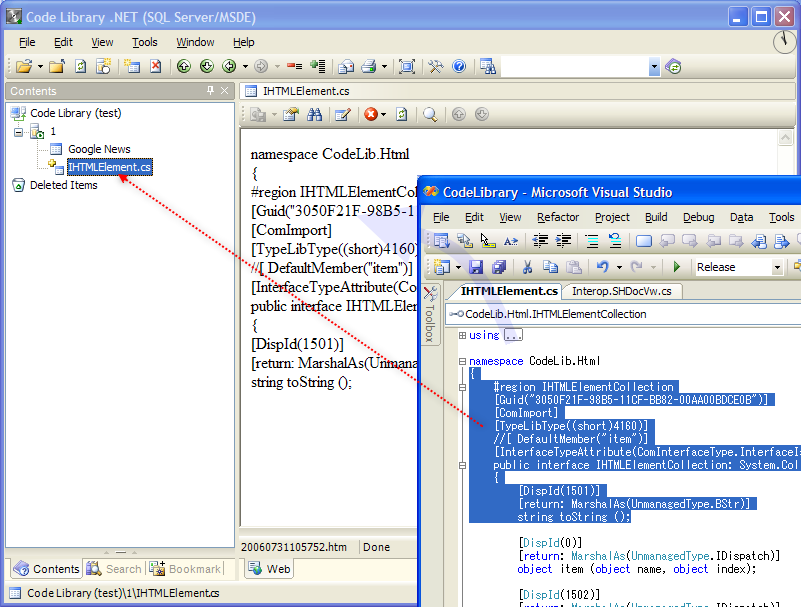The image size is (801, 607).
Task: Click the document scrollbar up arrow
Action: (x=785, y=137)
